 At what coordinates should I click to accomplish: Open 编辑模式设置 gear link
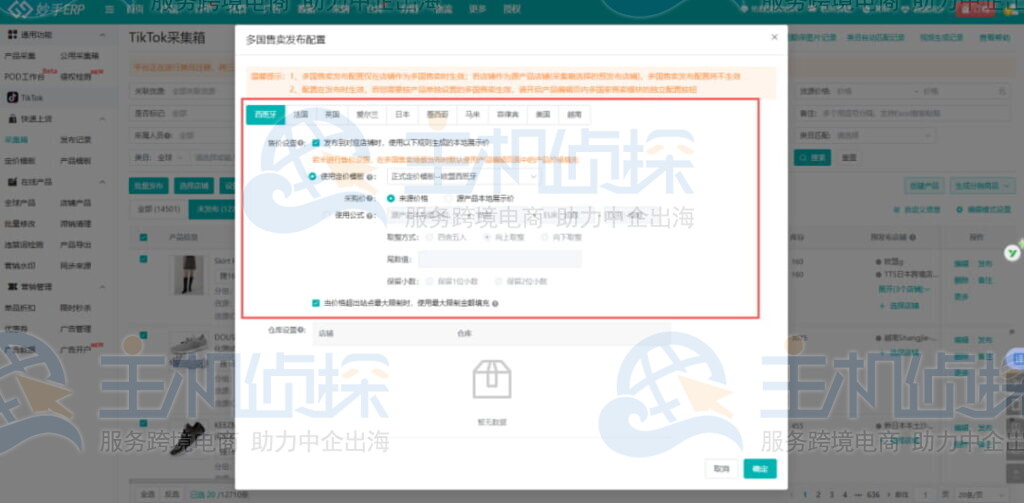click(x=983, y=210)
